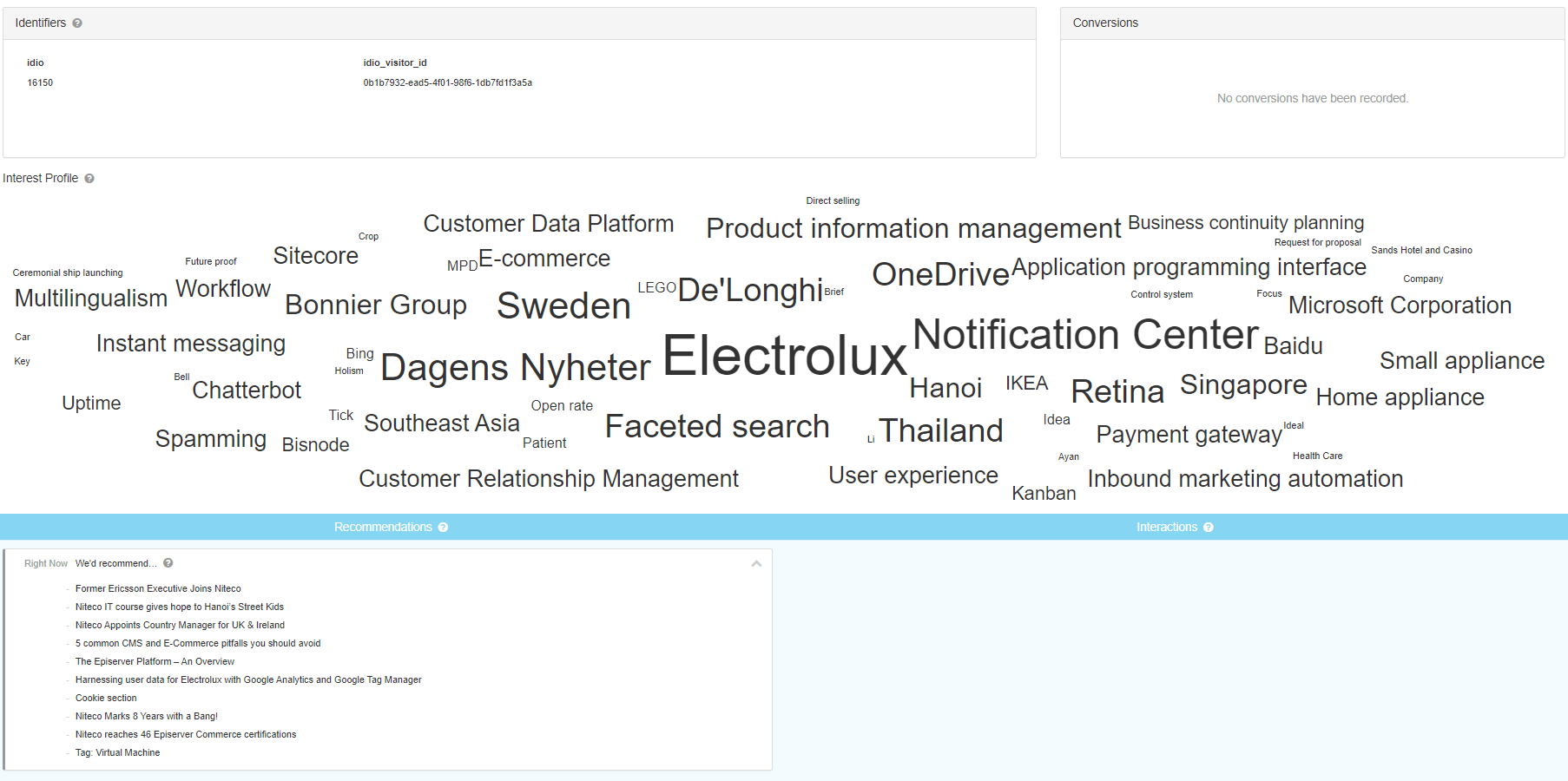Screen dimensions: 1568x781
Task: Open Niteco Marks 8 Years with a Bang
Action: (147, 716)
